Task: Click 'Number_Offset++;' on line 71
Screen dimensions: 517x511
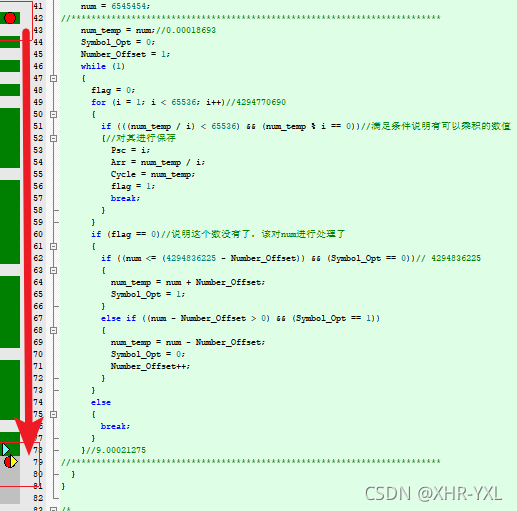Action: coord(150,366)
